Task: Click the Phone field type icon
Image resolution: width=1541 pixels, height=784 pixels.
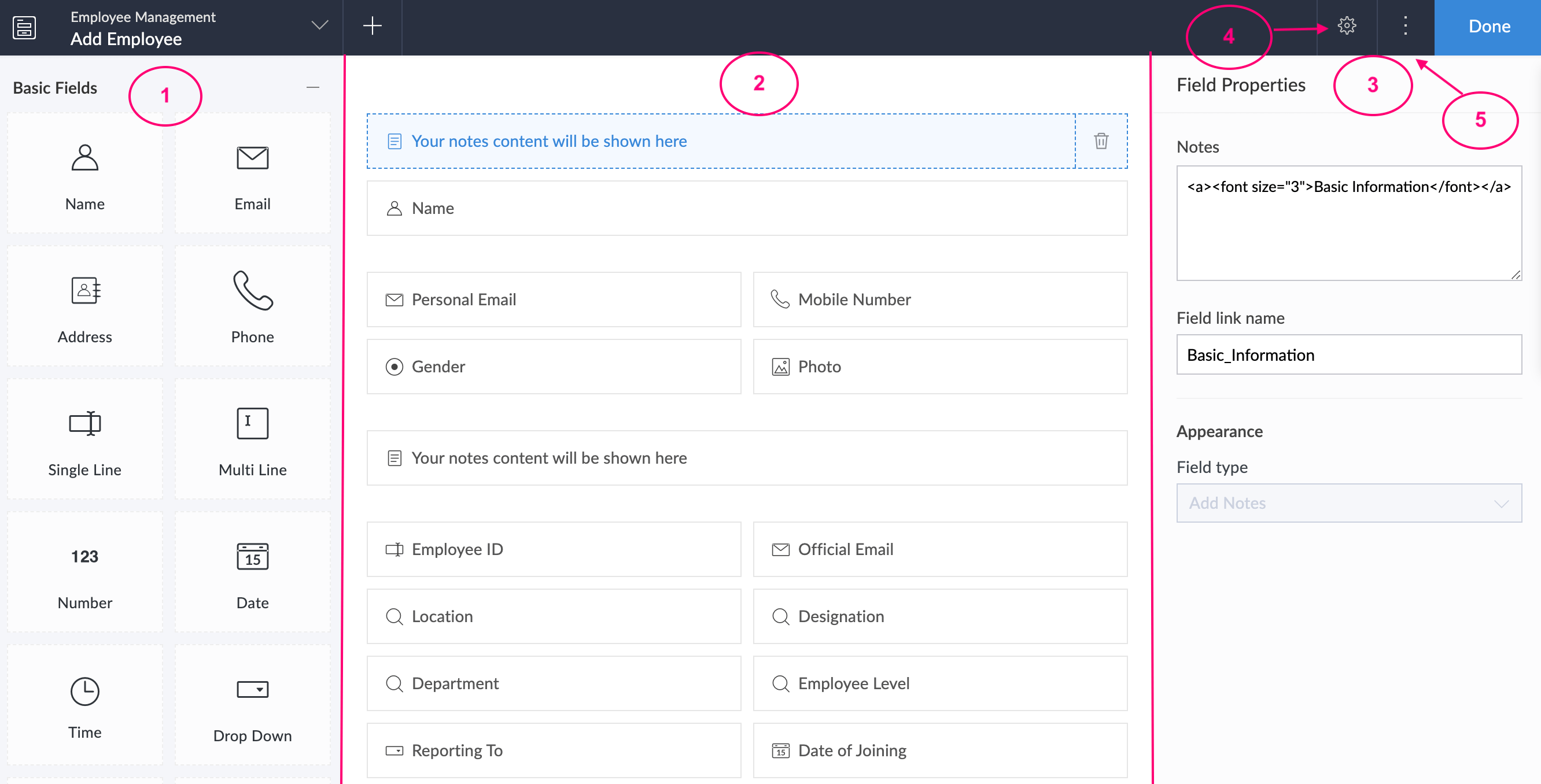Action: click(252, 291)
